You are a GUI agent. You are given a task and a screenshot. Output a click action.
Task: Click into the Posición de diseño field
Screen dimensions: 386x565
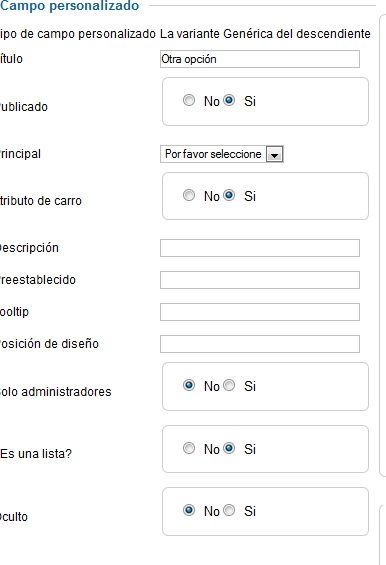[x=260, y=344]
